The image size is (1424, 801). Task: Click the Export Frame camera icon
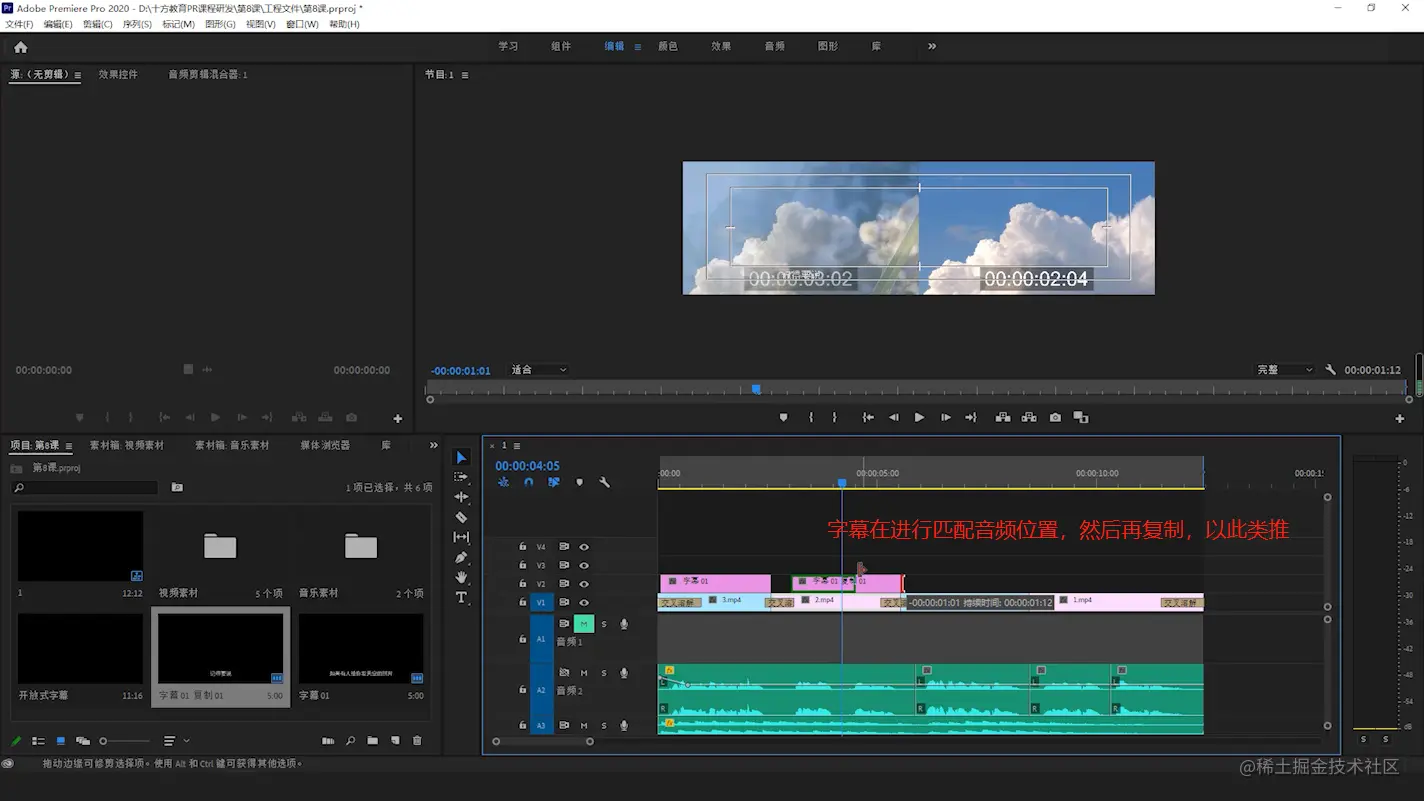[x=1055, y=417]
